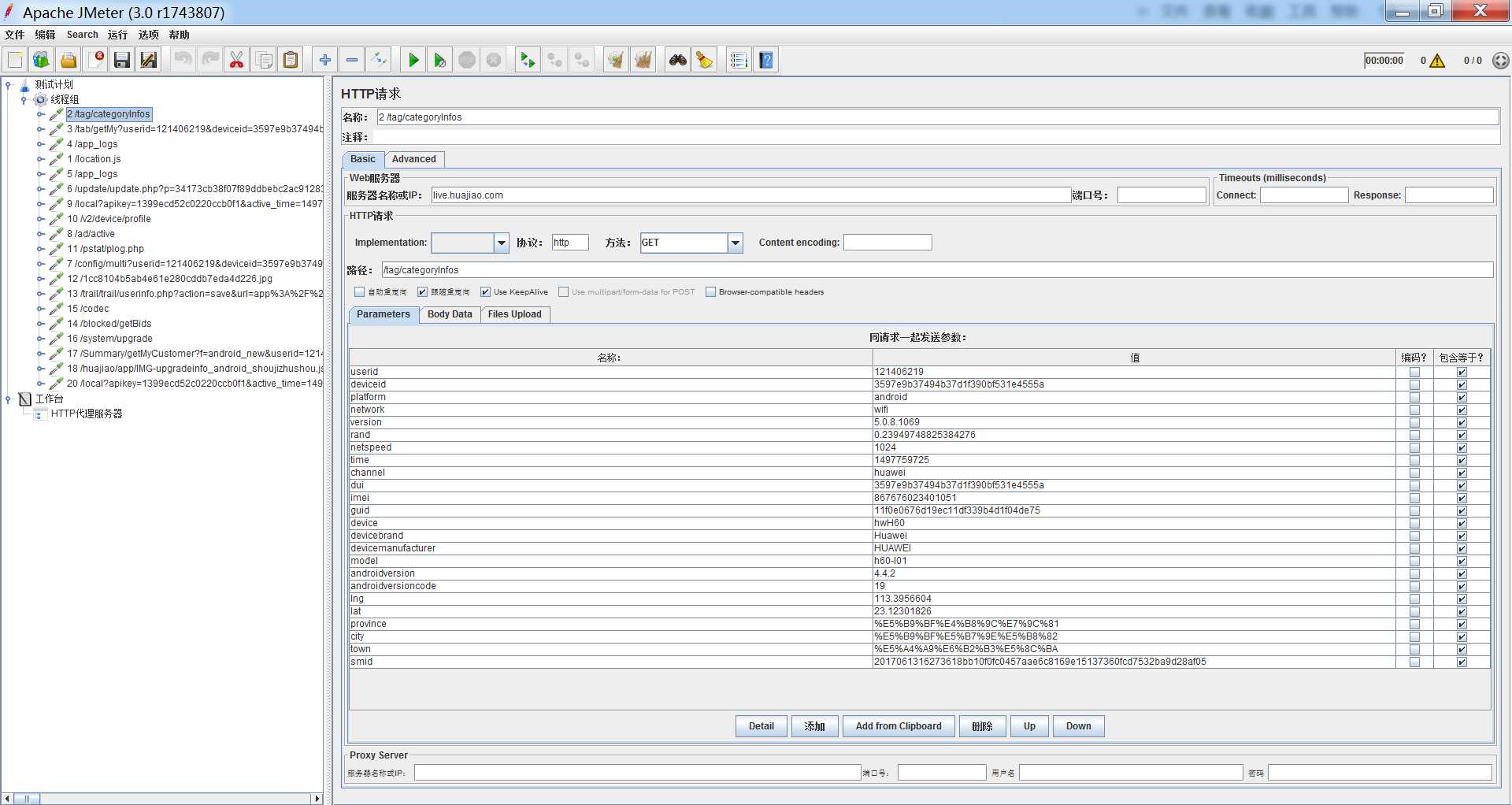The height and width of the screenshot is (805, 1512).
Task: Click the Open file folder icon
Action: coord(69,60)
